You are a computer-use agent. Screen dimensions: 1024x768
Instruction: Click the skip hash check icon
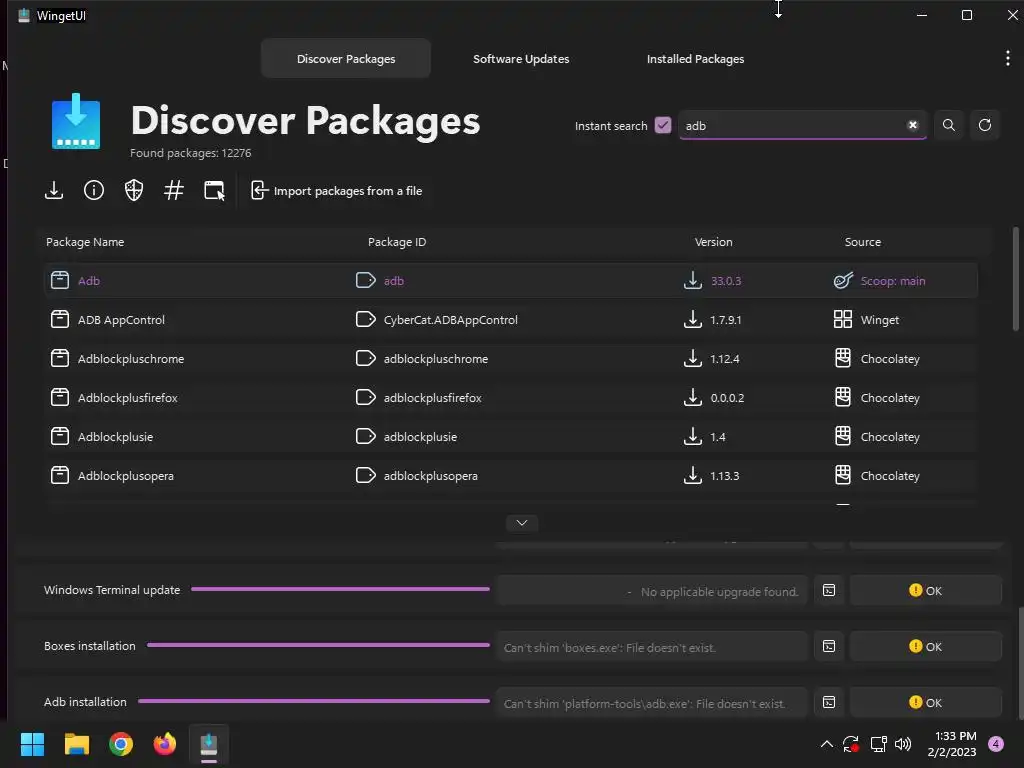click(174, 191)
